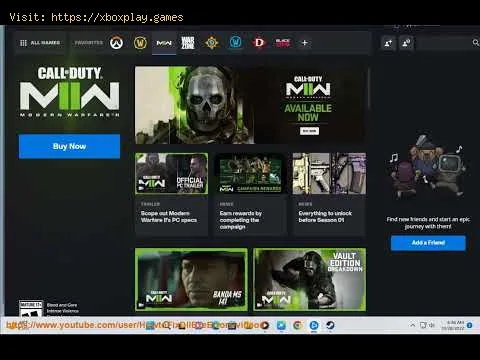Select the Modern Warfare II tab
Viewport: 480px width, 360px height.
(164, 43)
